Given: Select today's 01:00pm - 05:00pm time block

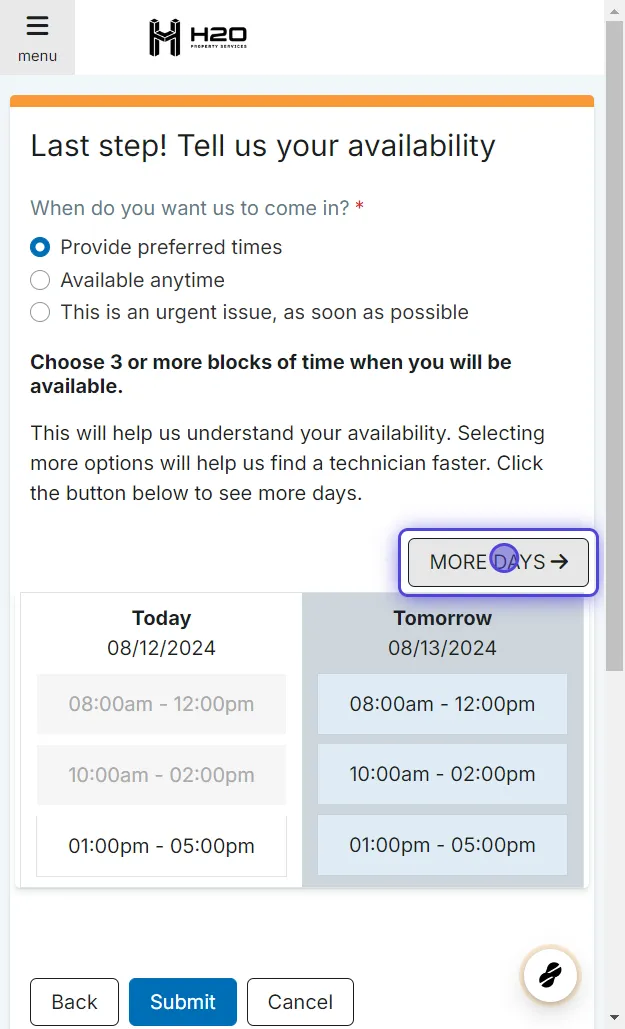Looking at the screenshot, I should tap(161, 845).
